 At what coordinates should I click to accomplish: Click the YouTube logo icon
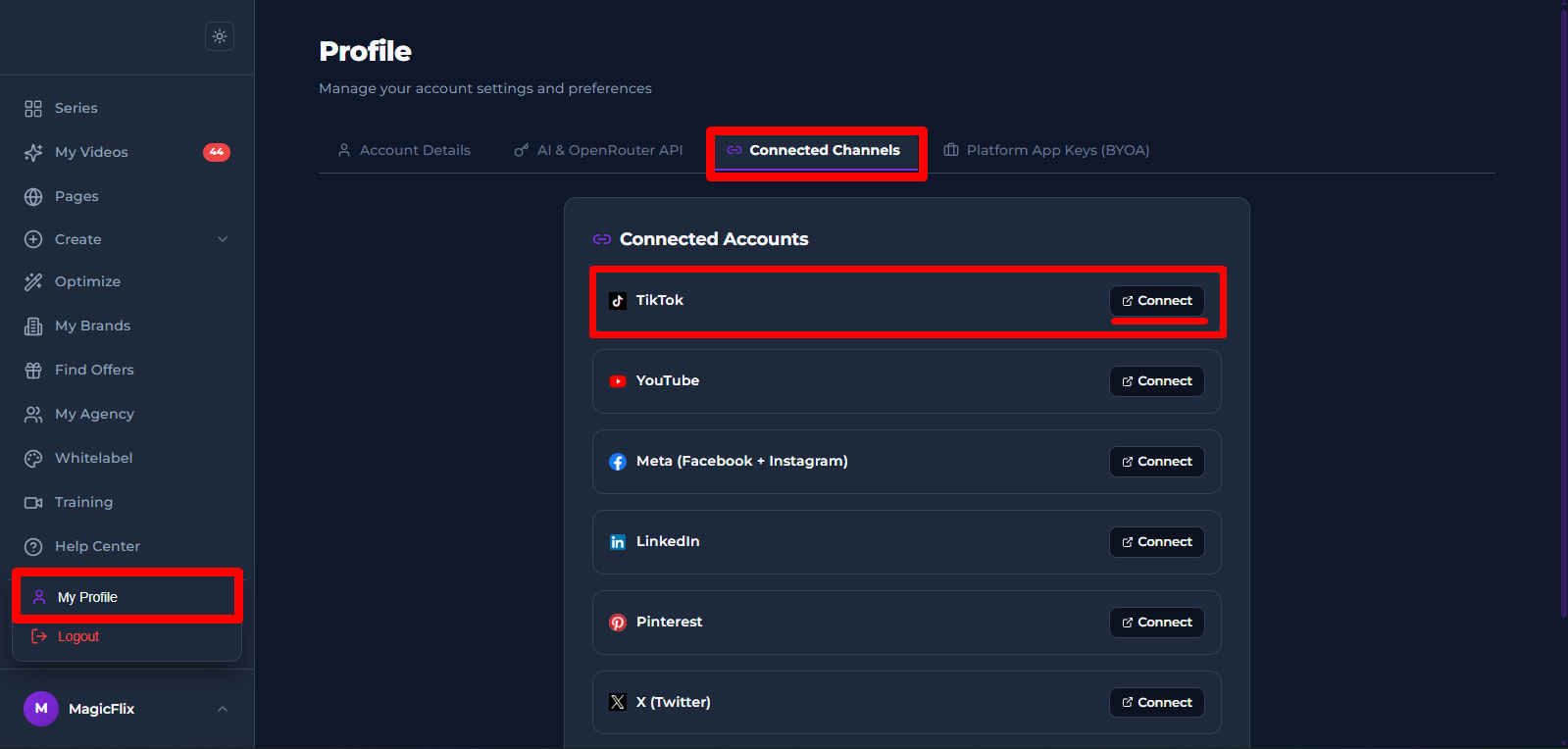[x=618, y=381]
